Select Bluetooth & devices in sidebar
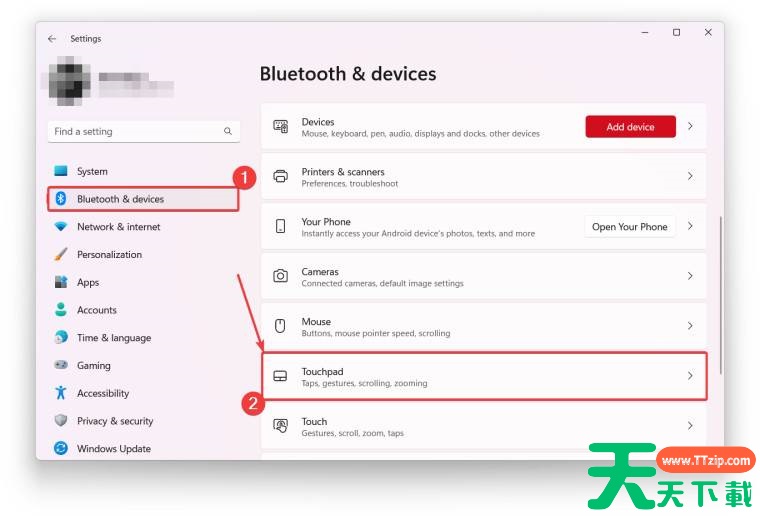 pos(143,199)
